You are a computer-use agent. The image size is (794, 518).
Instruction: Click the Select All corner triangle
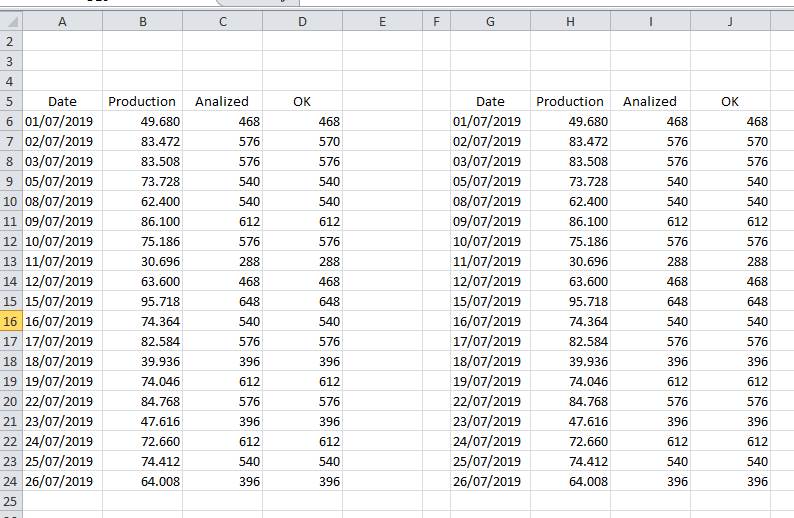pos(11,21)
